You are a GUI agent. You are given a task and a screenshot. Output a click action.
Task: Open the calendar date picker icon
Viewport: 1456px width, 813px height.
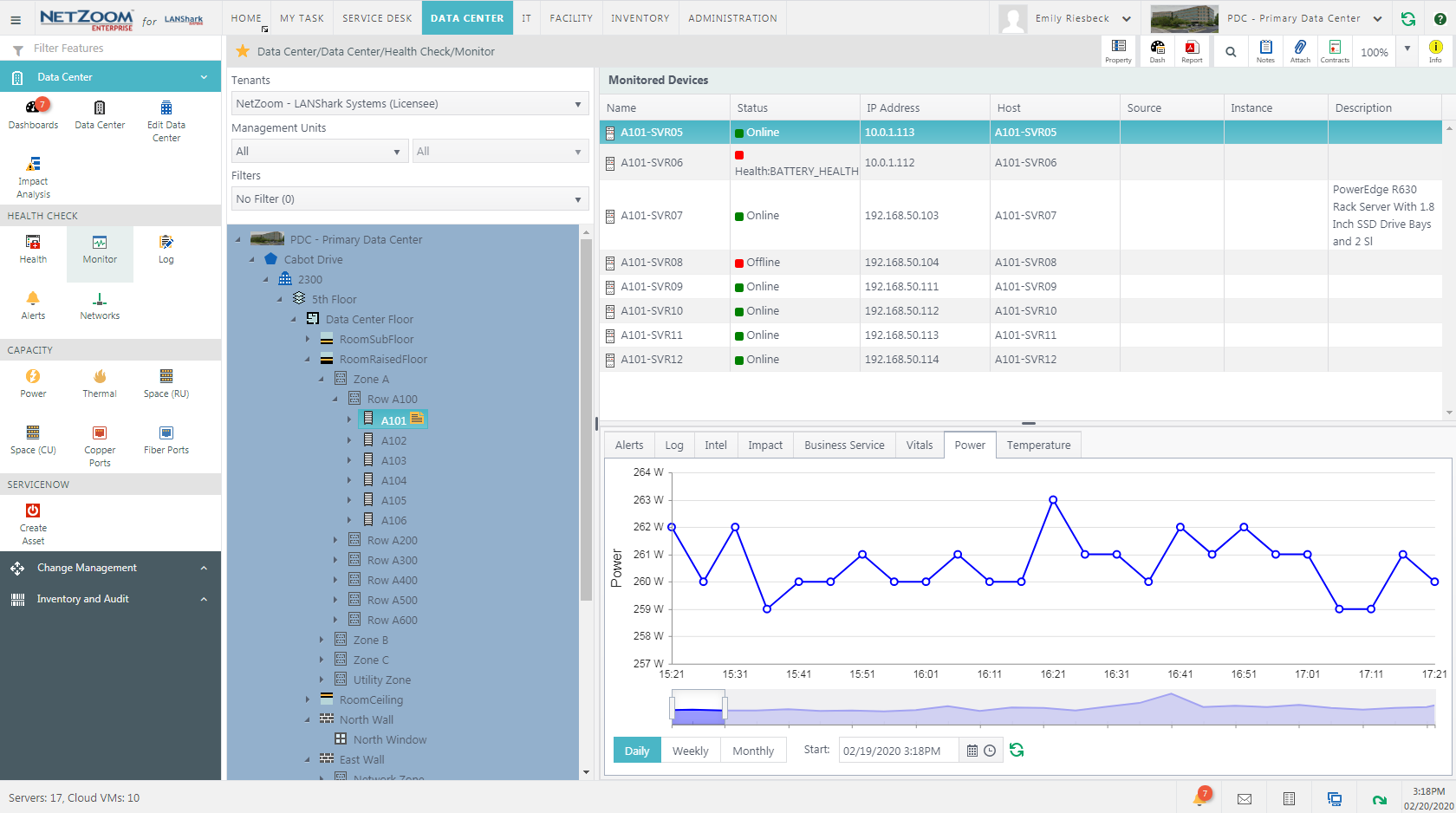point(972,751)
